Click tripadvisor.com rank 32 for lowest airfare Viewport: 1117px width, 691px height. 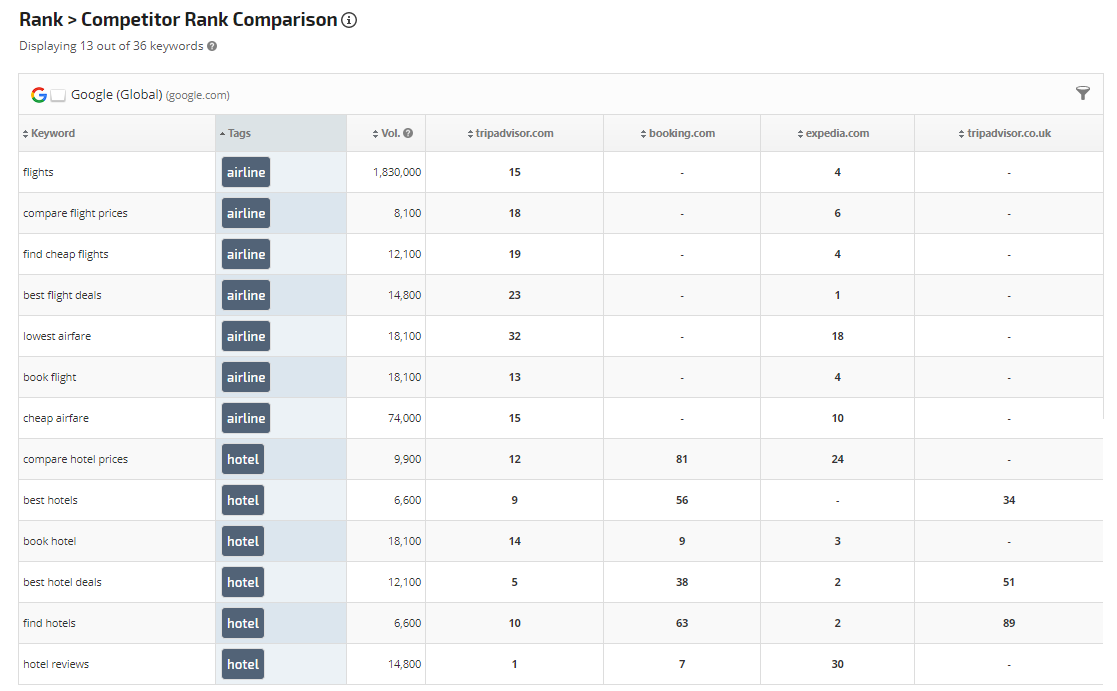(x=514, y=336)
